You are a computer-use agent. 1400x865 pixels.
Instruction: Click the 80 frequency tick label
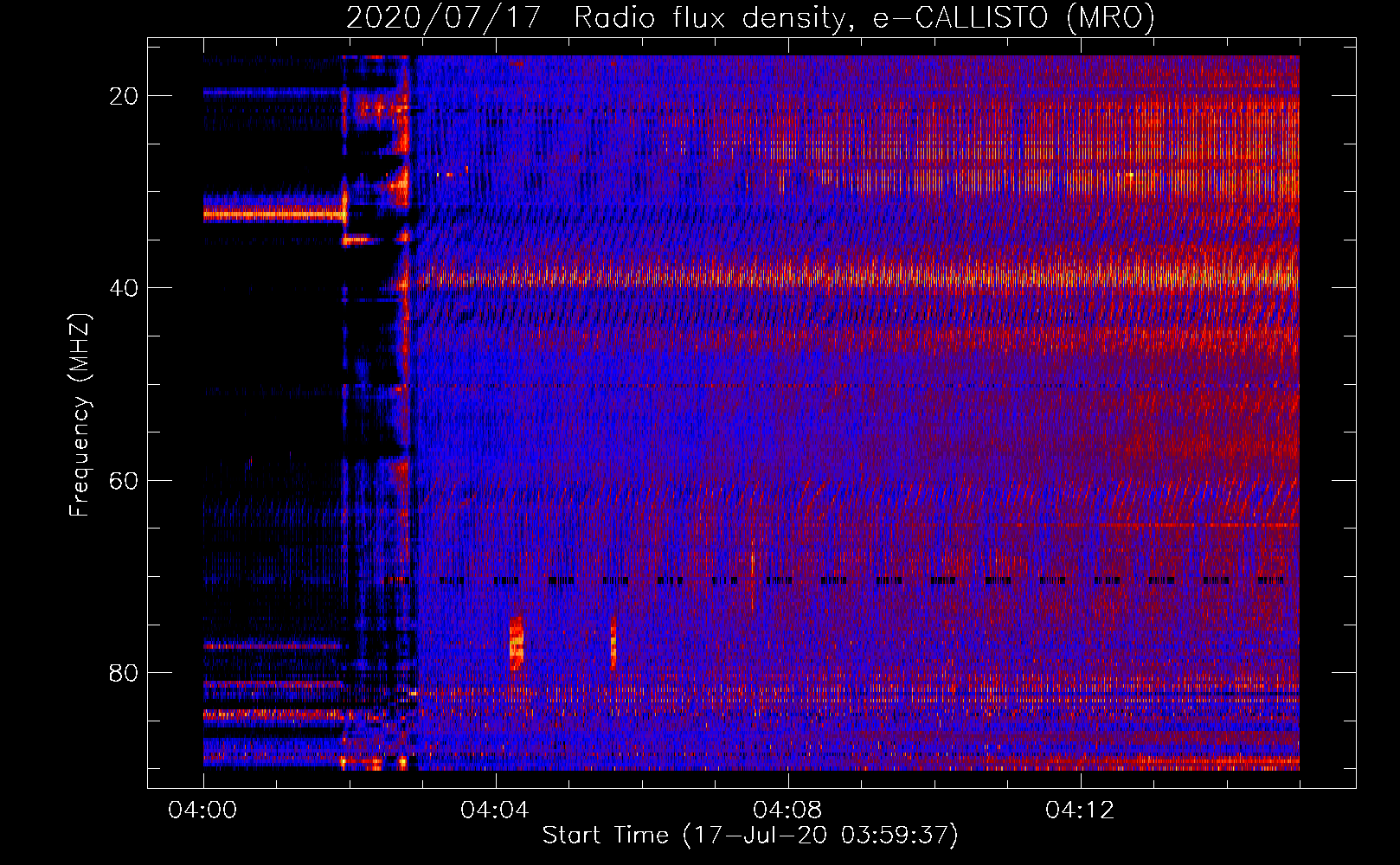[x=124, y=672]
